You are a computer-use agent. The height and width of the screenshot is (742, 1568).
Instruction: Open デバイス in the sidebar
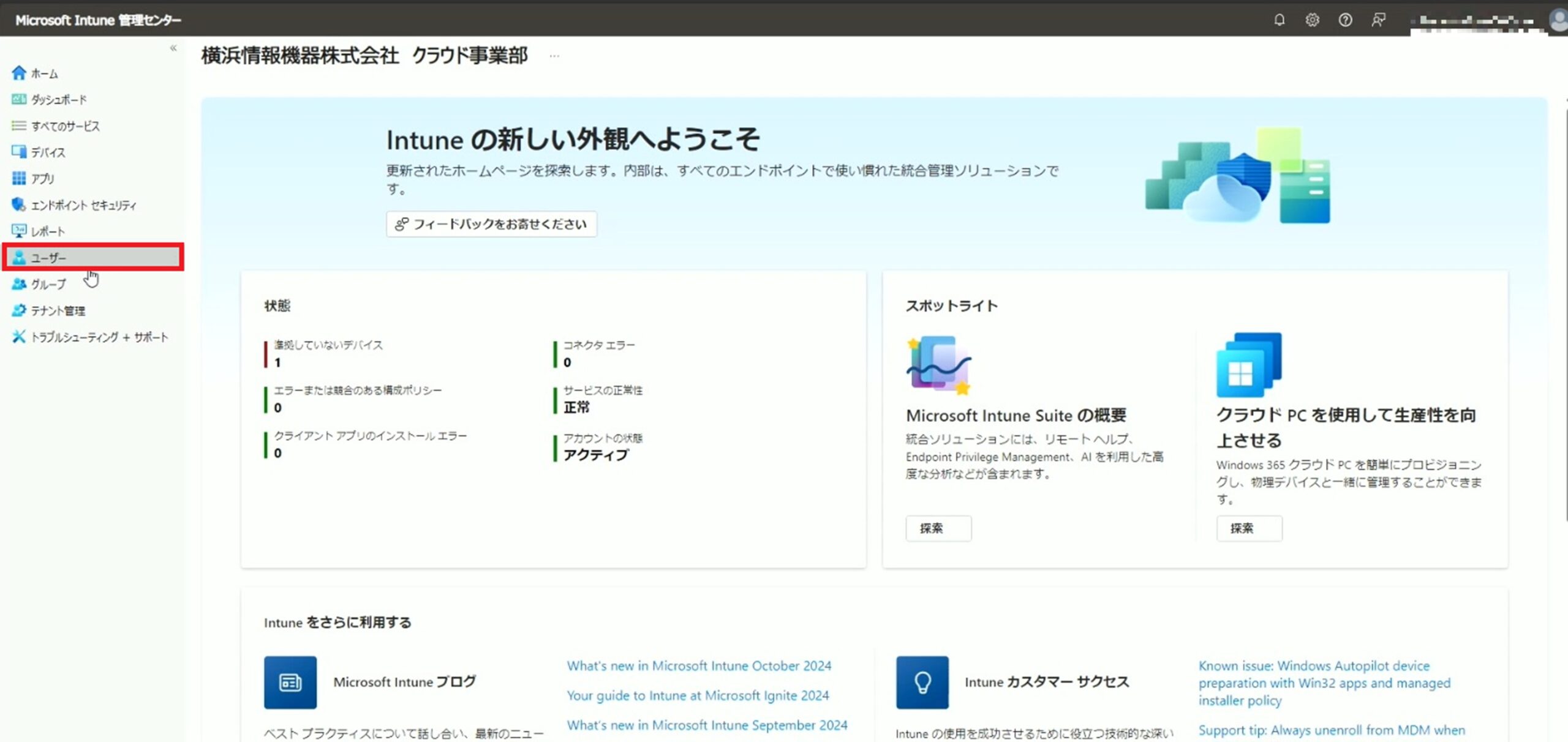pyautogui.click(x=48, y=152)
